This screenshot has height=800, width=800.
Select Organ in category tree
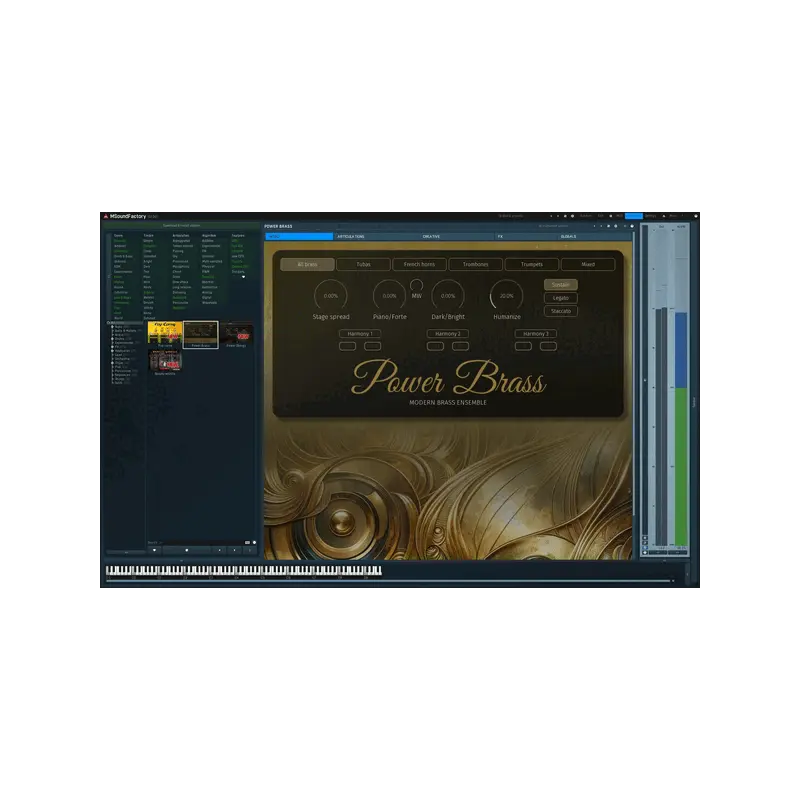(119, 363)
